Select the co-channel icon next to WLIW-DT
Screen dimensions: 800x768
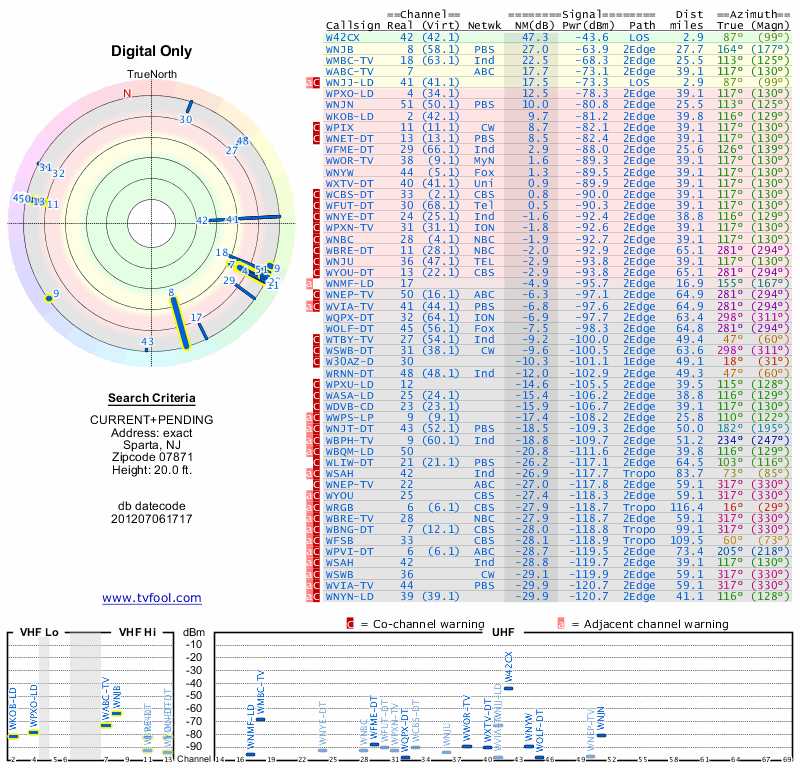point(317,463)
